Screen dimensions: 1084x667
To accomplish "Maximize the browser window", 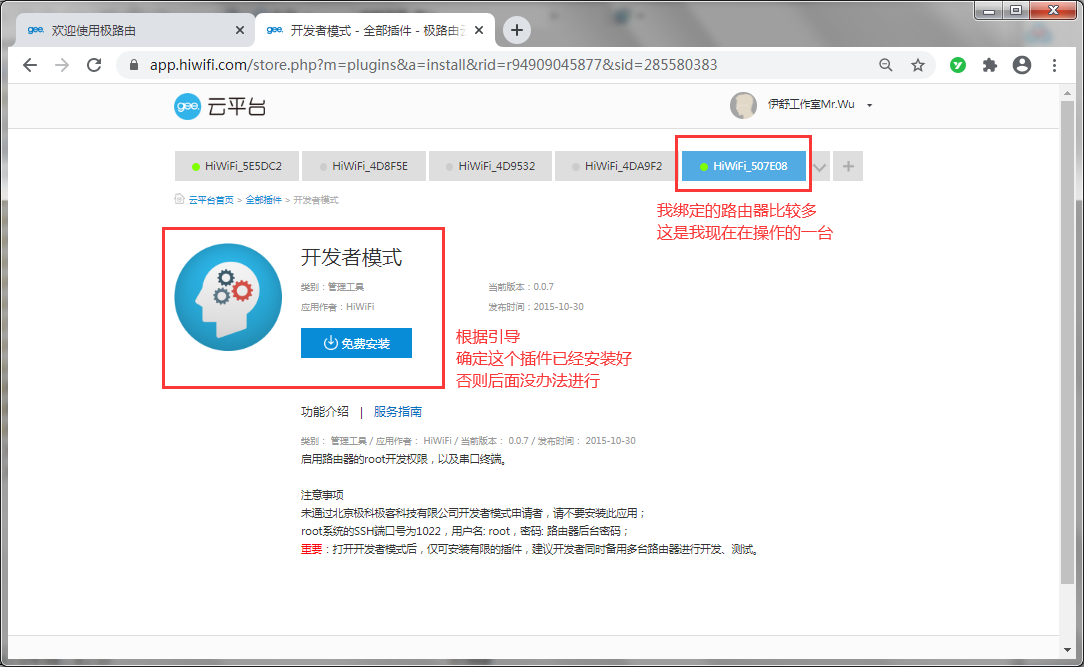I will 1016,10.
